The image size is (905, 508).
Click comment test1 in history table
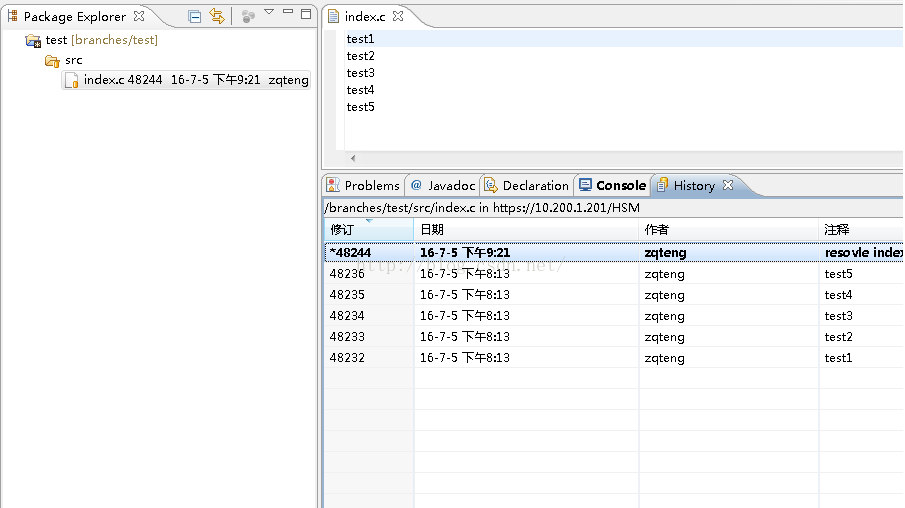tap(839, 358)
